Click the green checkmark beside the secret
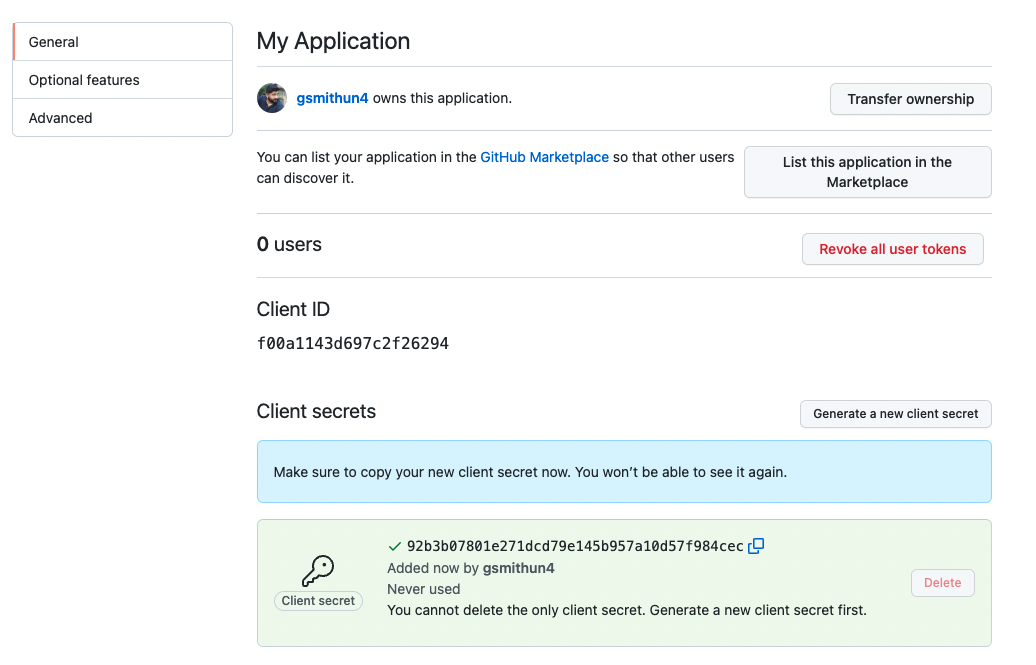1036x665 pixels. [x=394, y=546]
